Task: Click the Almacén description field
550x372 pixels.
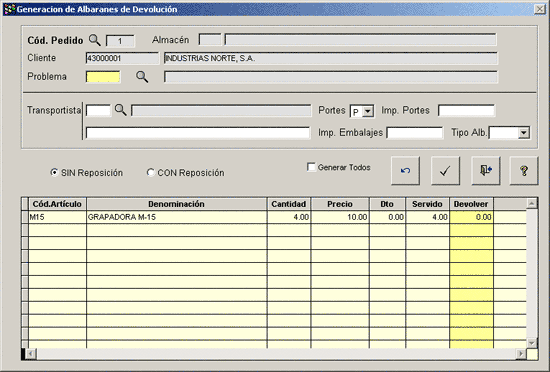Action: [361, 40]
